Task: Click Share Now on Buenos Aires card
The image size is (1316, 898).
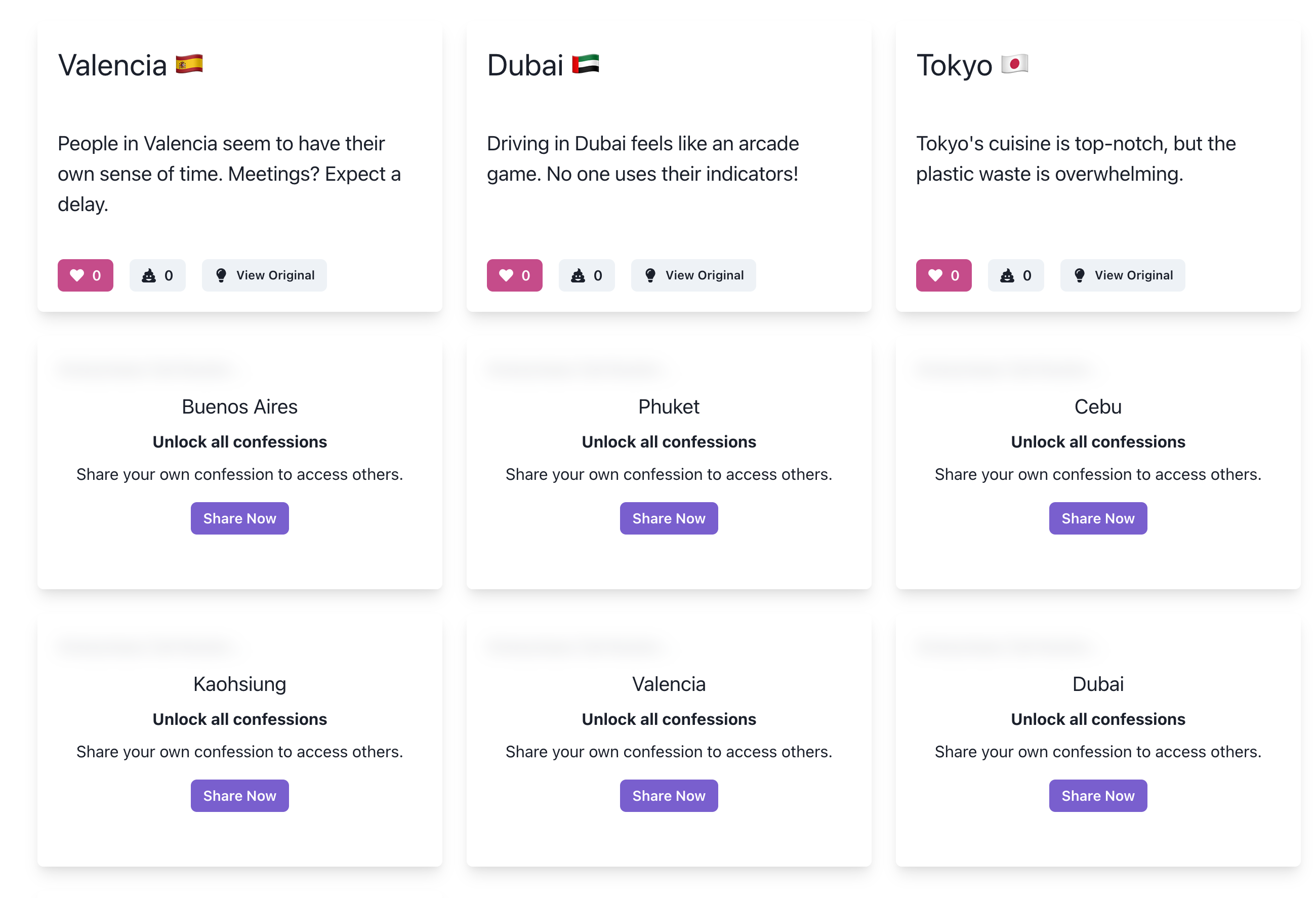Action: pyautogui.click(x=239, y=518)
